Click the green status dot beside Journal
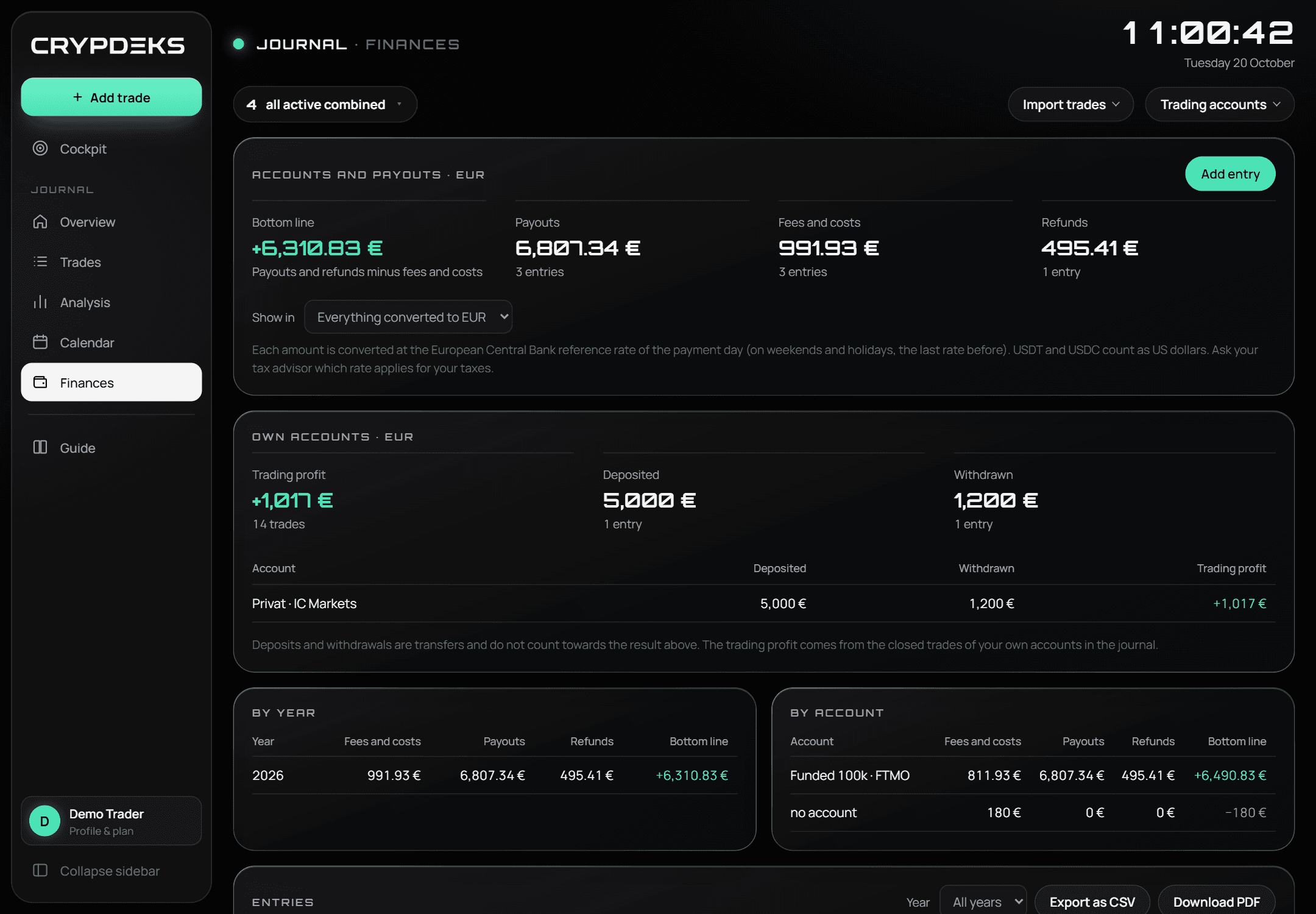This screenshot has width=1316, height=914. click(239, 44)
